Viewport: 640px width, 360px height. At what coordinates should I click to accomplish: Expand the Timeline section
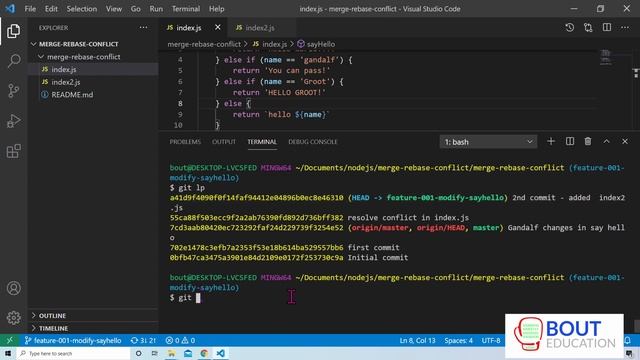93,328
